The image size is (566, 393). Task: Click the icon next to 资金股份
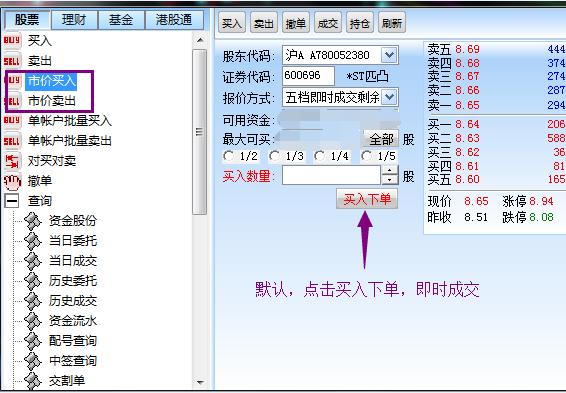pos(33,221)
